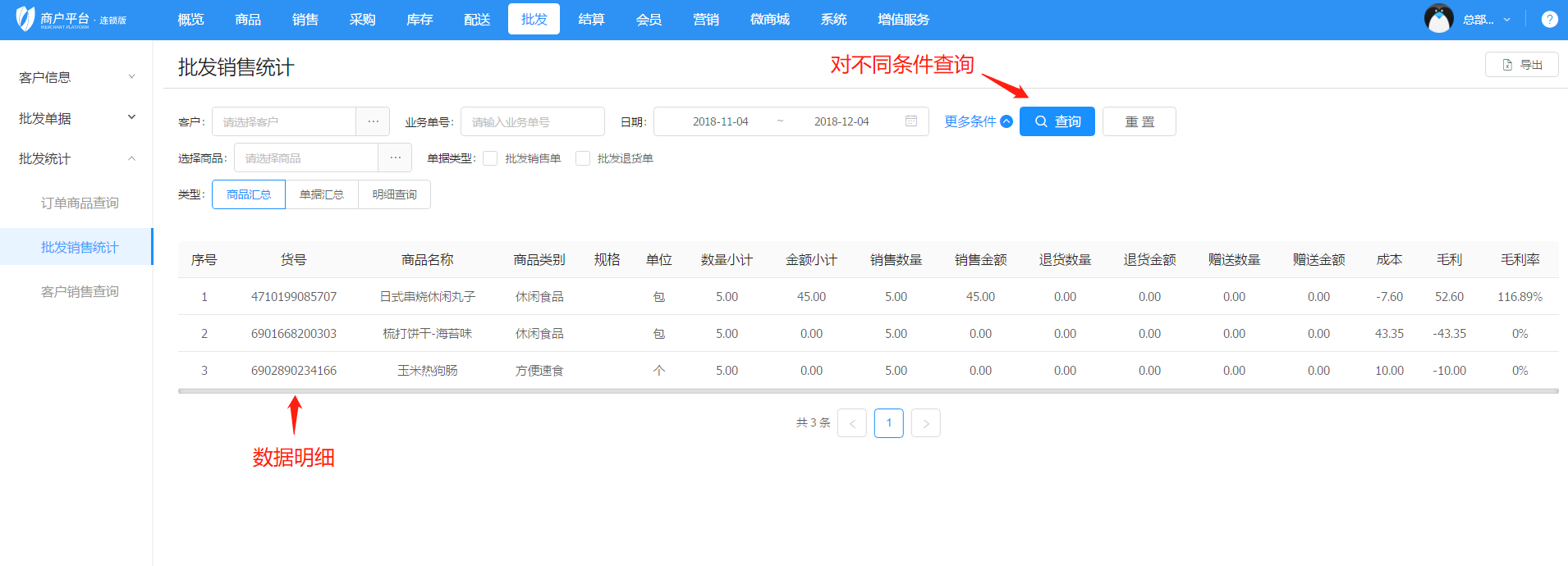The height and width of the screenshot is (566, 1568).
Task: Select the 单据汇总 type option
Action: 322,194
